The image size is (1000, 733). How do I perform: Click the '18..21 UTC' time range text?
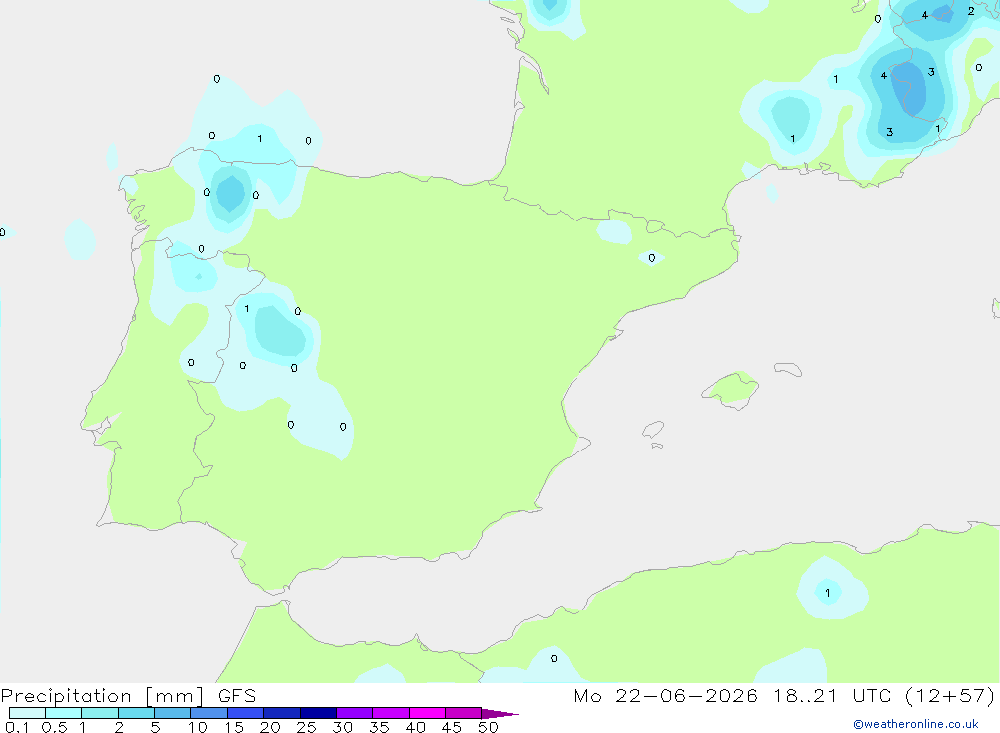pos(832,695)
